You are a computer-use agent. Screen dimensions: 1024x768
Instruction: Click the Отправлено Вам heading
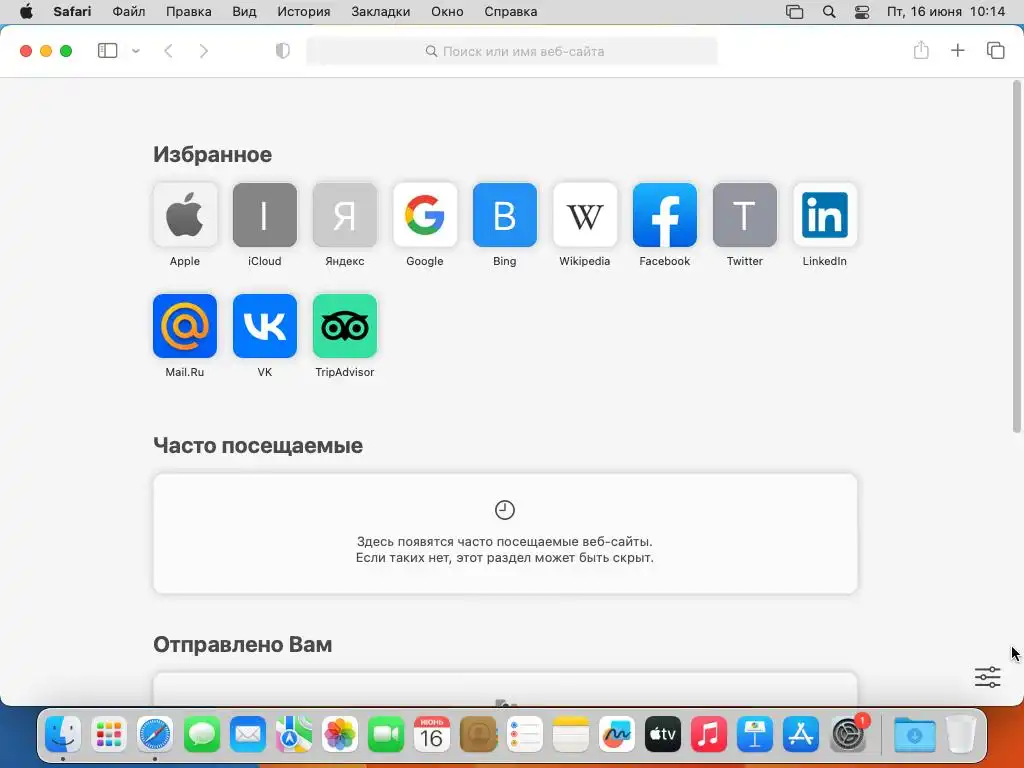(x=242, y=645)
